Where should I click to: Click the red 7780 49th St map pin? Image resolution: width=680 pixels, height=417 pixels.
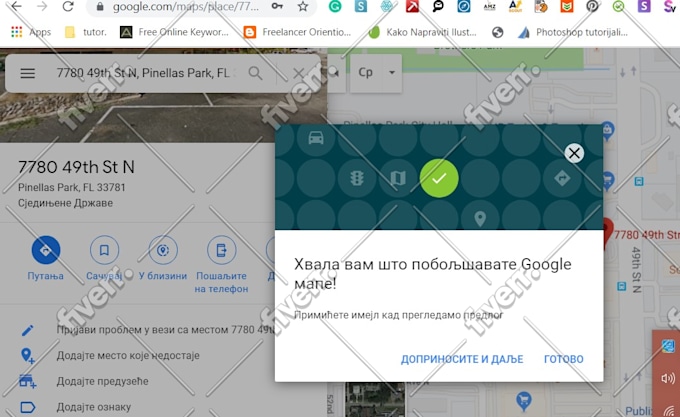pyautogui.click(x=607, y=234)
